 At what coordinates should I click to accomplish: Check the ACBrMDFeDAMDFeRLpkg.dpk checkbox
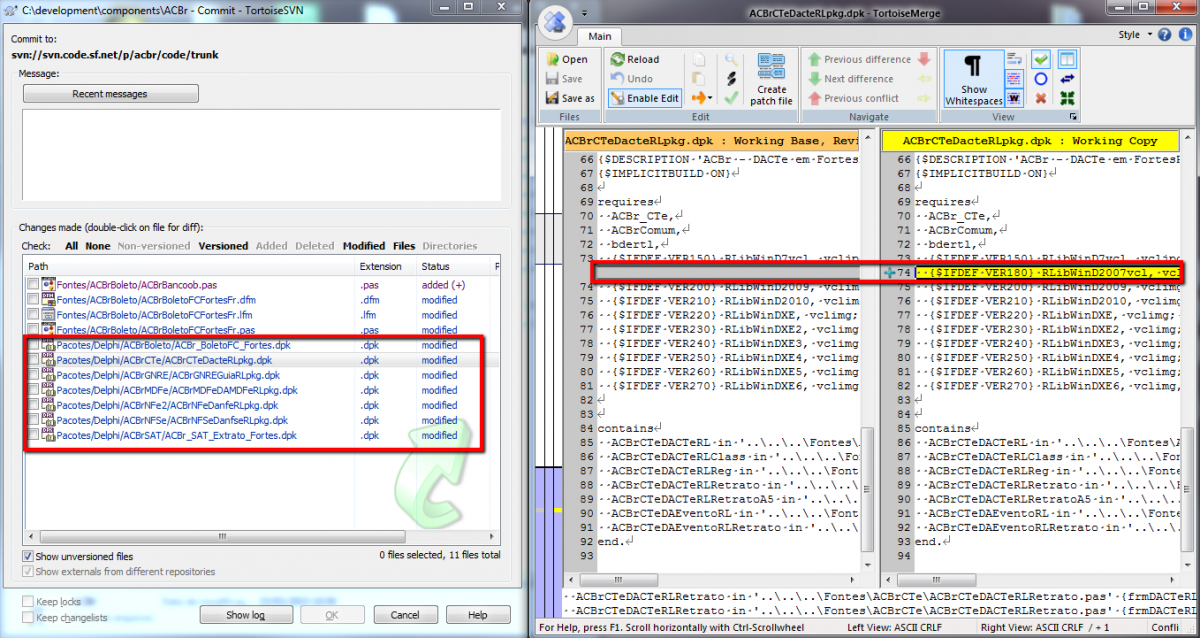pyautogui.click(x=33, y=390)
